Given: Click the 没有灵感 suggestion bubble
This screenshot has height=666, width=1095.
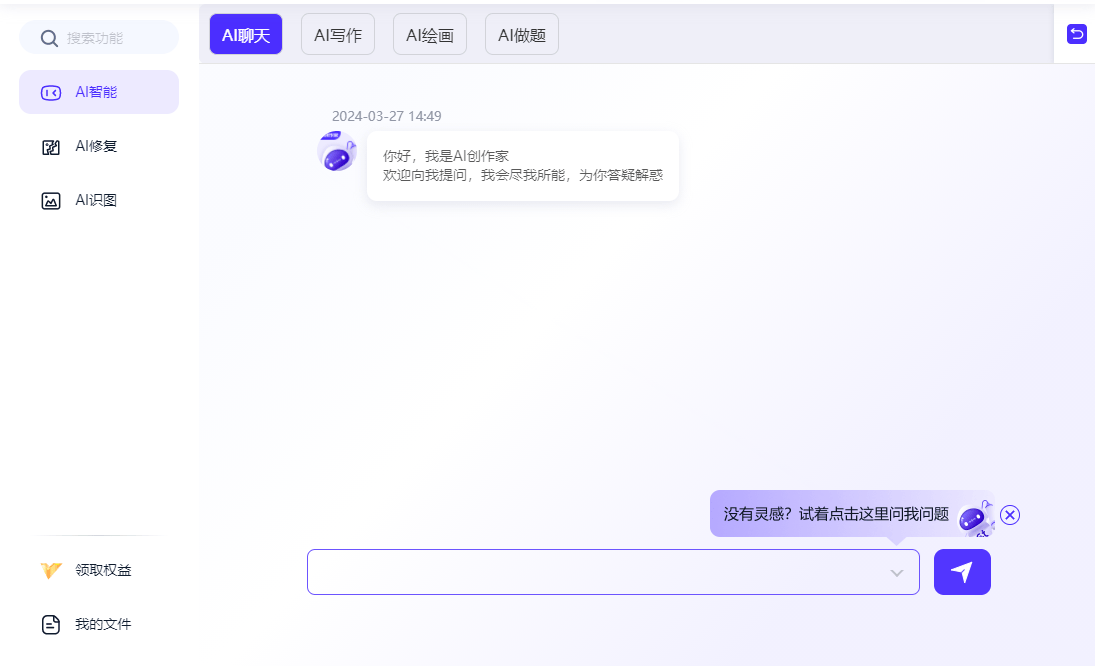Looking at the screenshot, I should point(835,514).
